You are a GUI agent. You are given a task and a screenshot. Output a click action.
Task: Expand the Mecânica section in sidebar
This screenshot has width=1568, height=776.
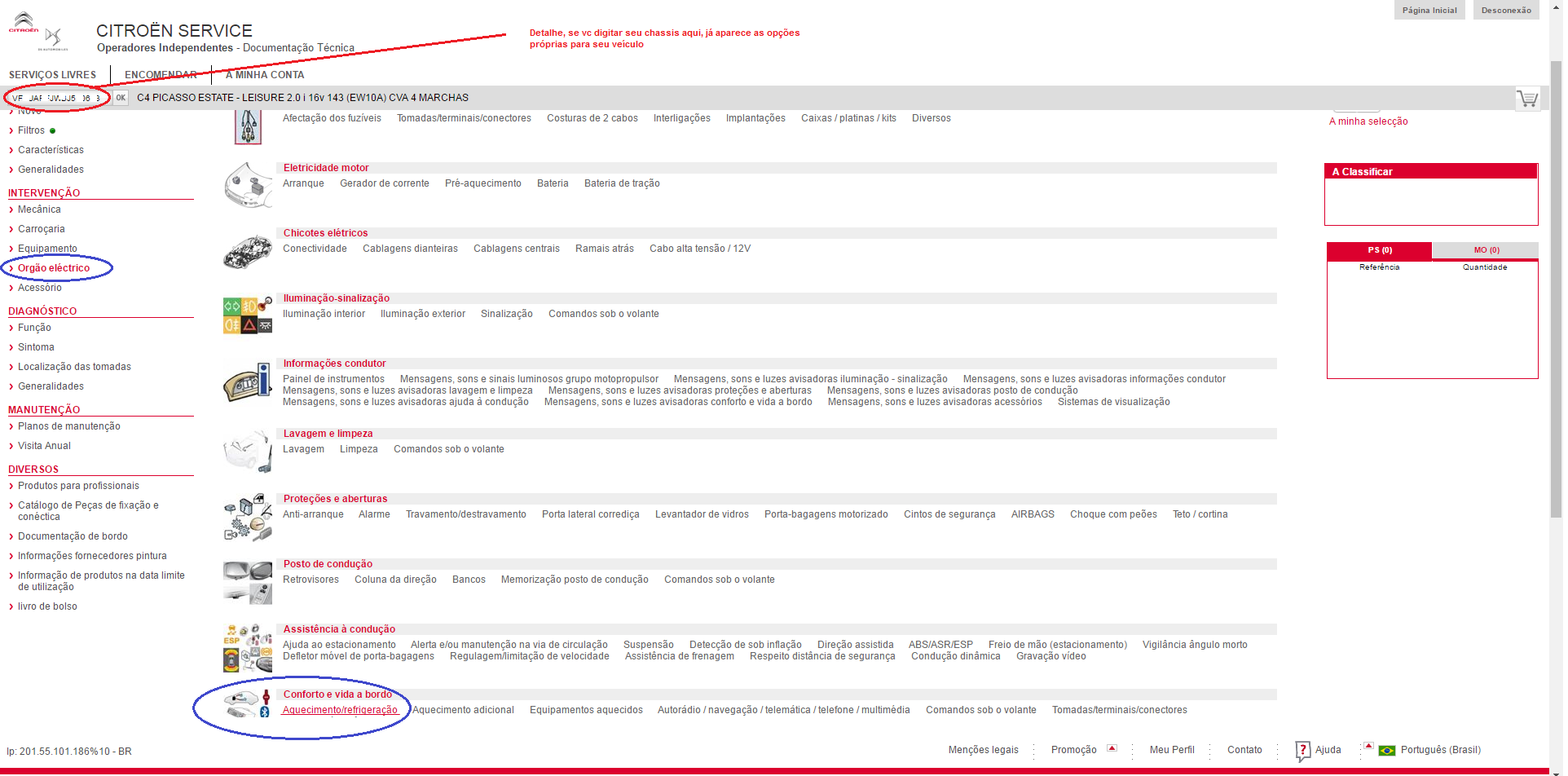39,209
